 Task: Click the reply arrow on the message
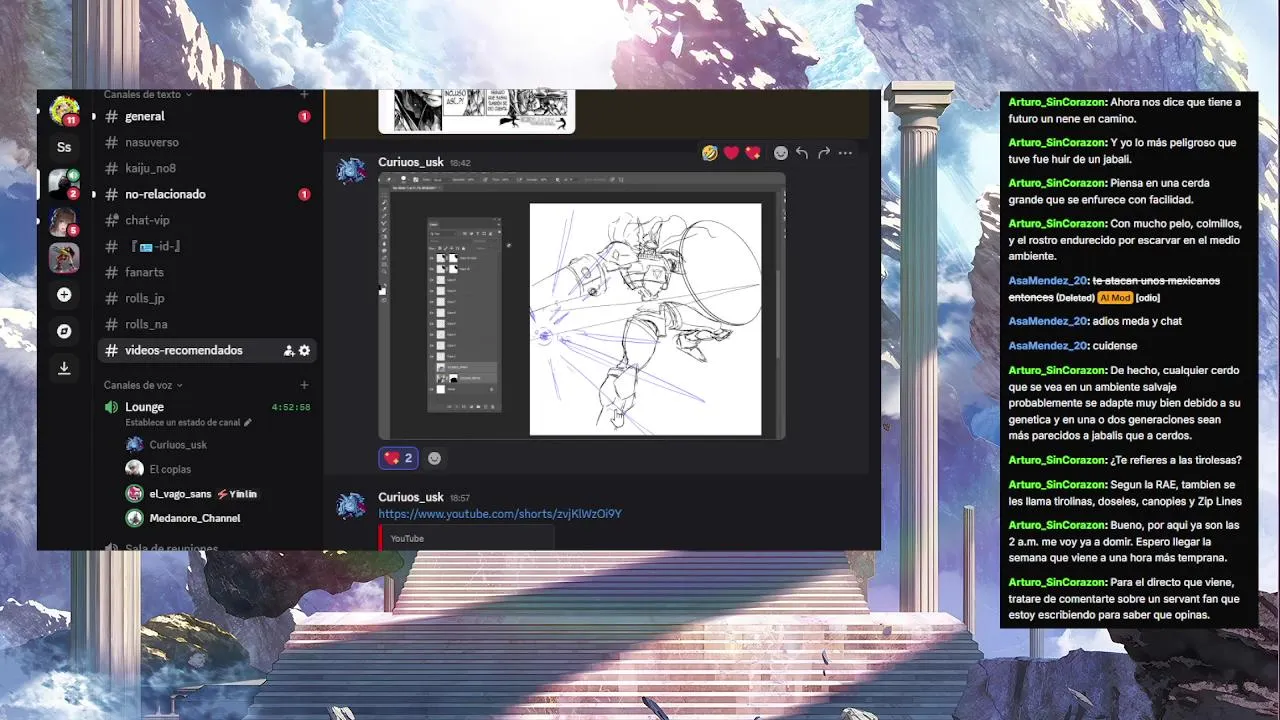tap(802, 153)
